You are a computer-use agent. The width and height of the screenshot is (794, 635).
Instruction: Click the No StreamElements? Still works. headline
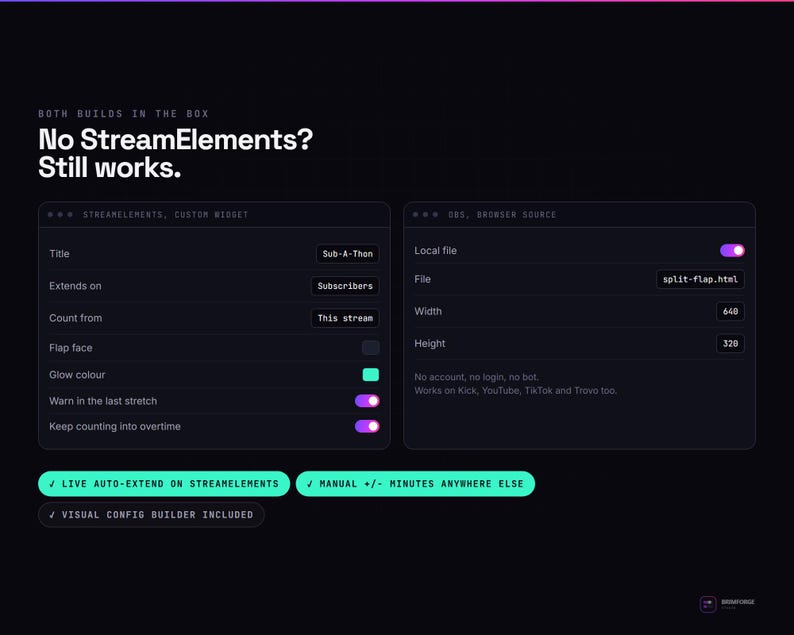(x=176, y=153)
